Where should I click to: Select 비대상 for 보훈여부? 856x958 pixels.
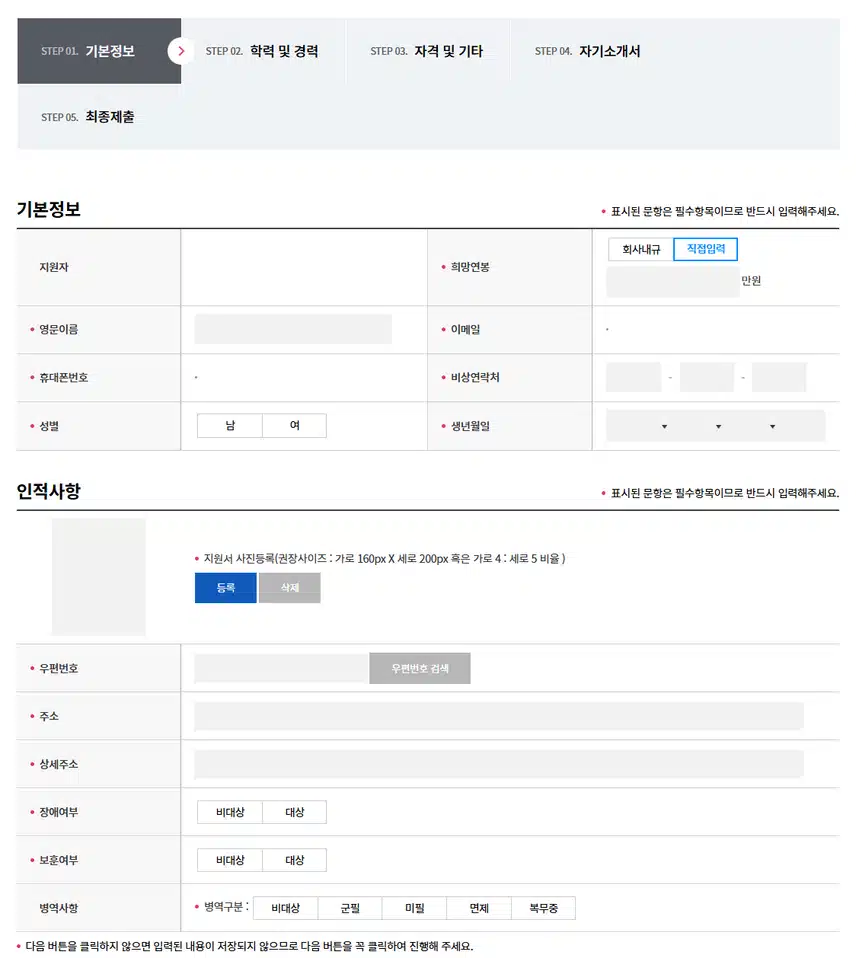click(x=230, y=860)
